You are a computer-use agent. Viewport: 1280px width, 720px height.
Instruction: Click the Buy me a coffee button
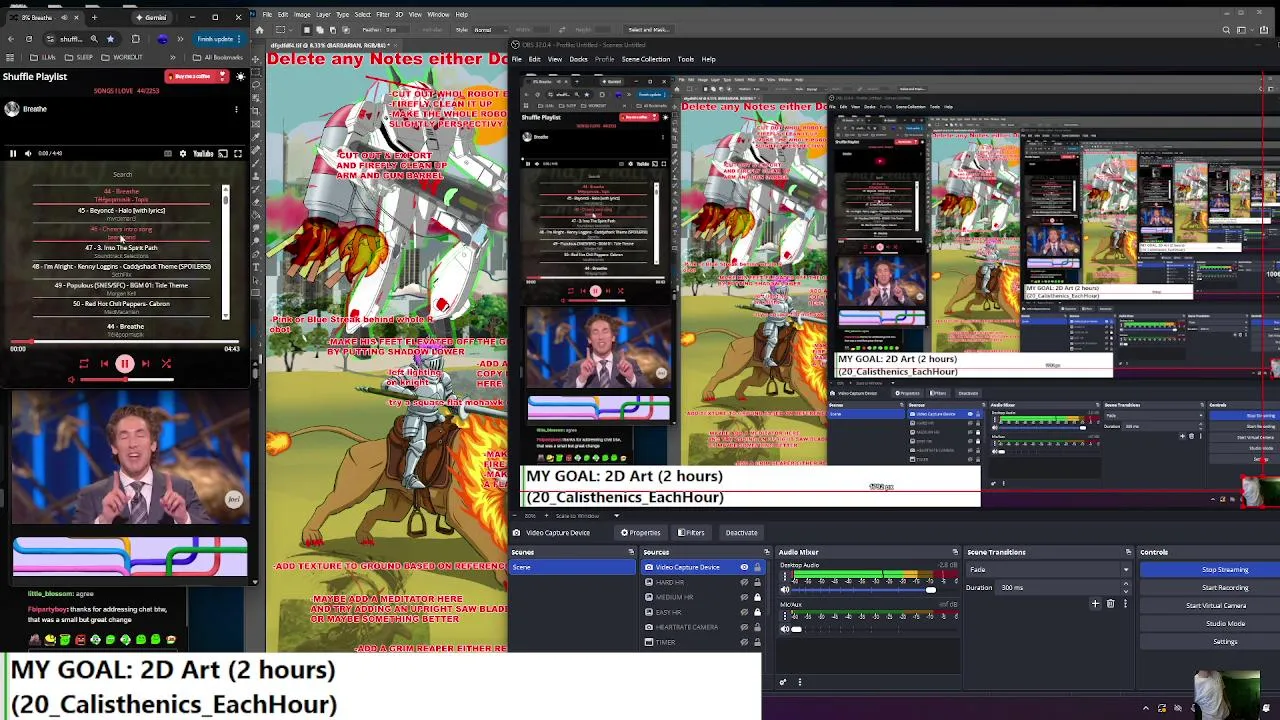coord(197,77)
